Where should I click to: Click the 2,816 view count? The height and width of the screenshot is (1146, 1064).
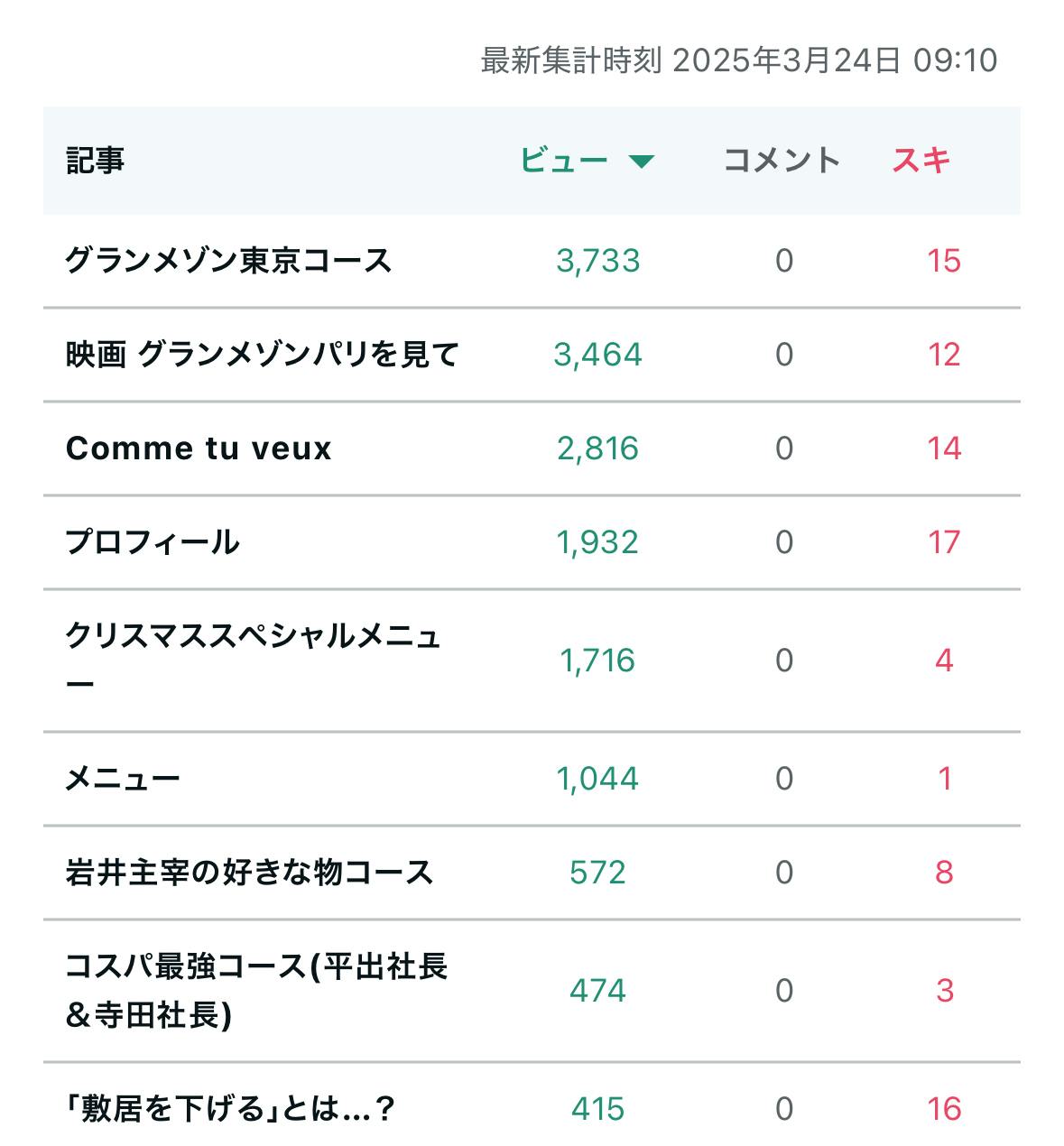pos(598,448)
